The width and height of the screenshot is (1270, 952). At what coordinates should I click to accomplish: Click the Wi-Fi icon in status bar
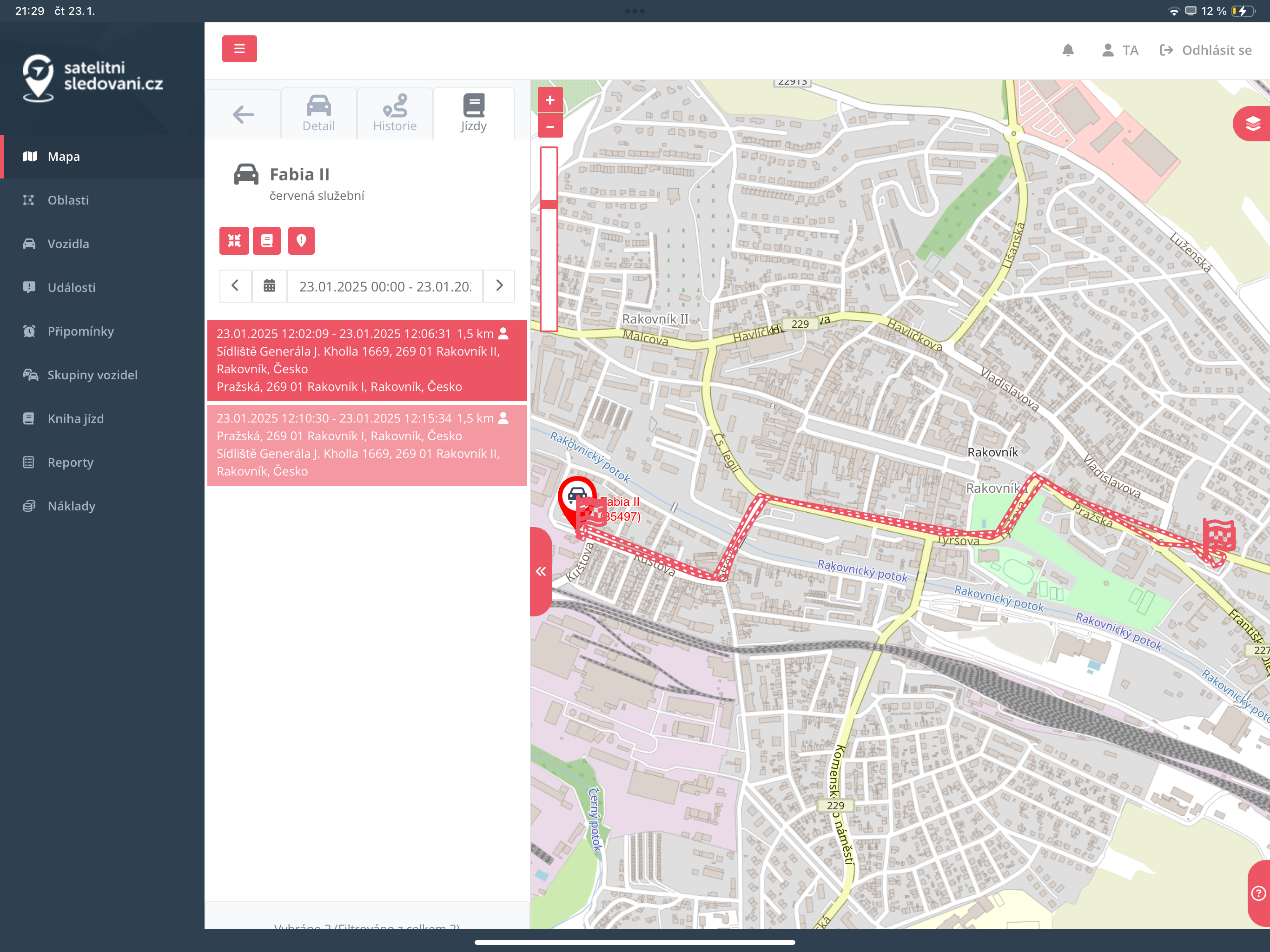[1174, 11]
